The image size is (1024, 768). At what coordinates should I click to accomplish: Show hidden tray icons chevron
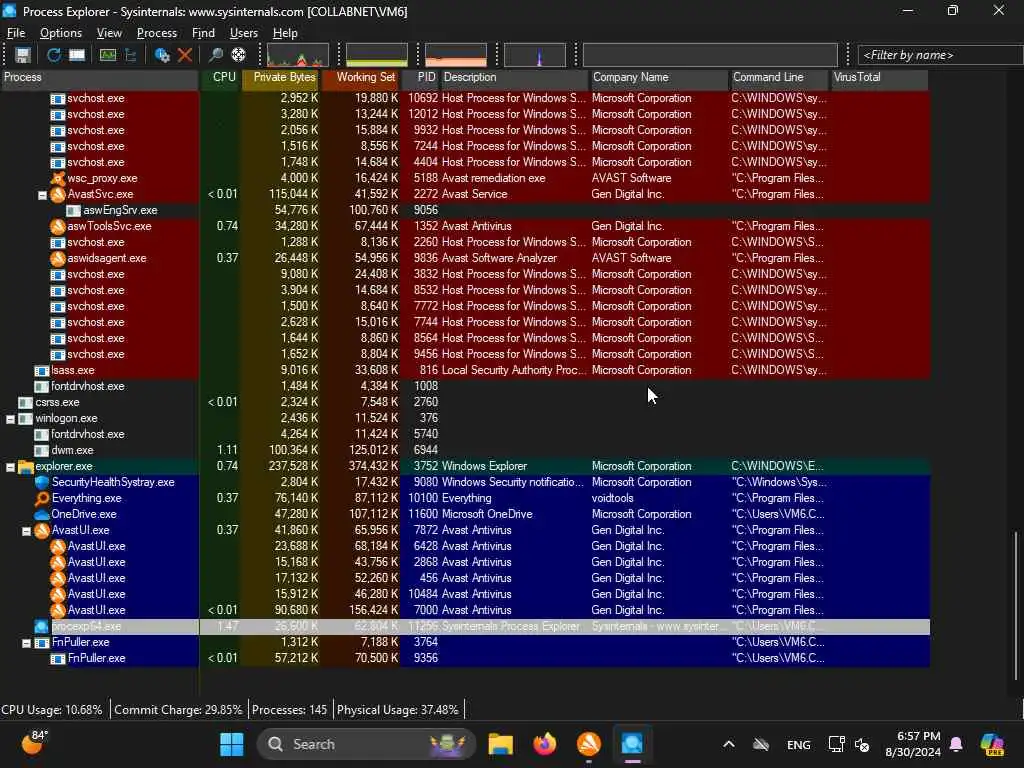pos(729,744)
